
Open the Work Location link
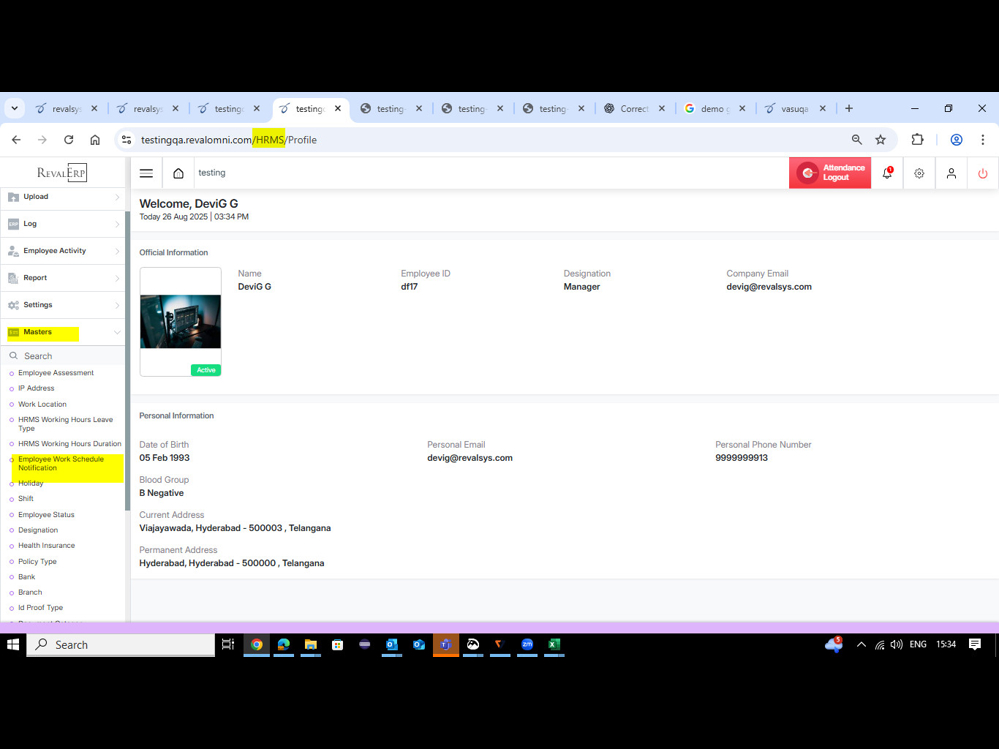42,404
